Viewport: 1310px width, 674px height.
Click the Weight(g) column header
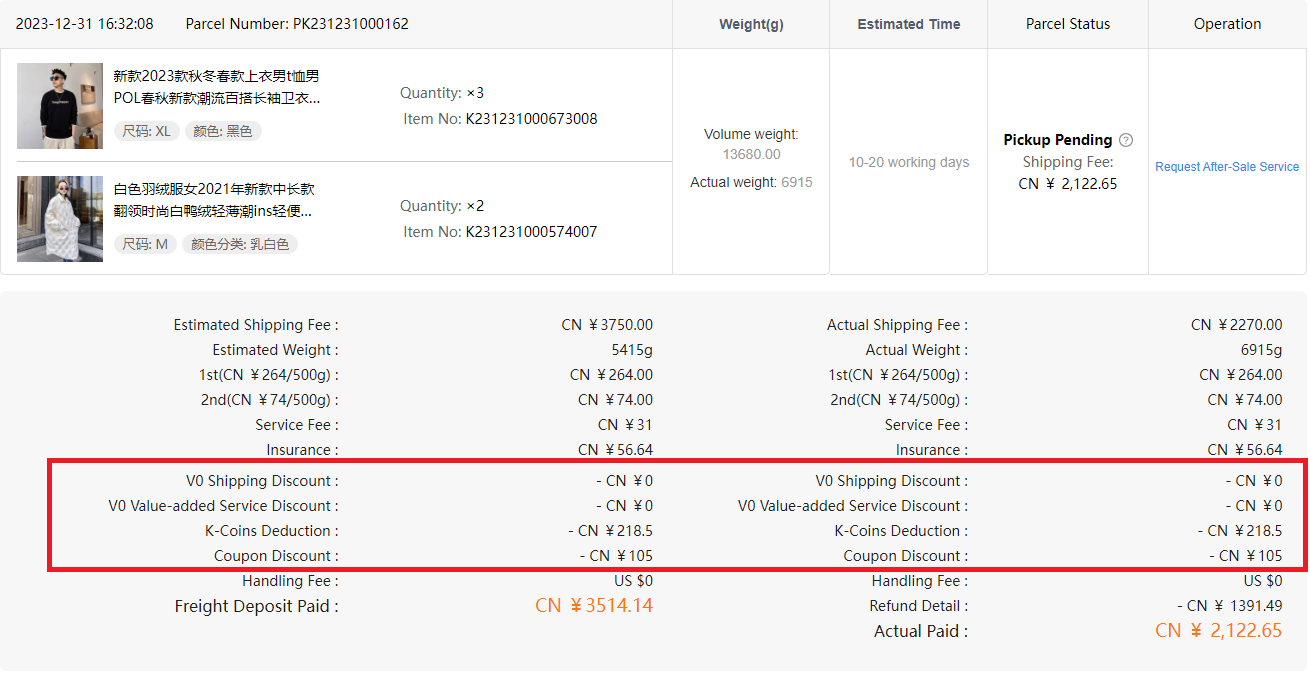point(751,24)
